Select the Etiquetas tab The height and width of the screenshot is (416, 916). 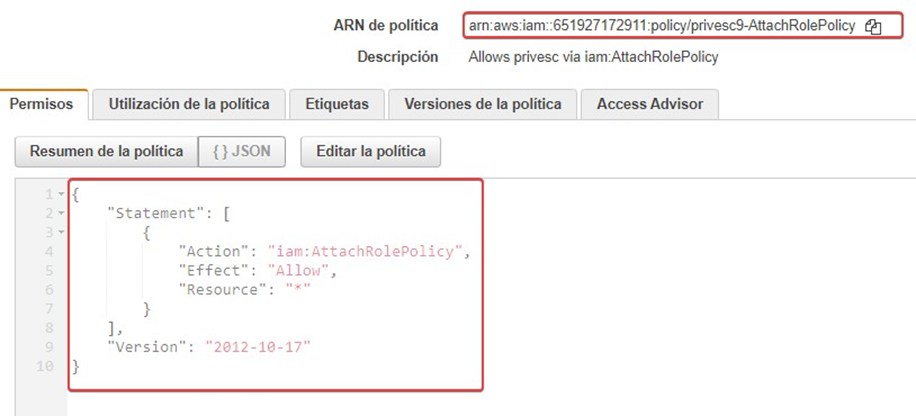337,104
